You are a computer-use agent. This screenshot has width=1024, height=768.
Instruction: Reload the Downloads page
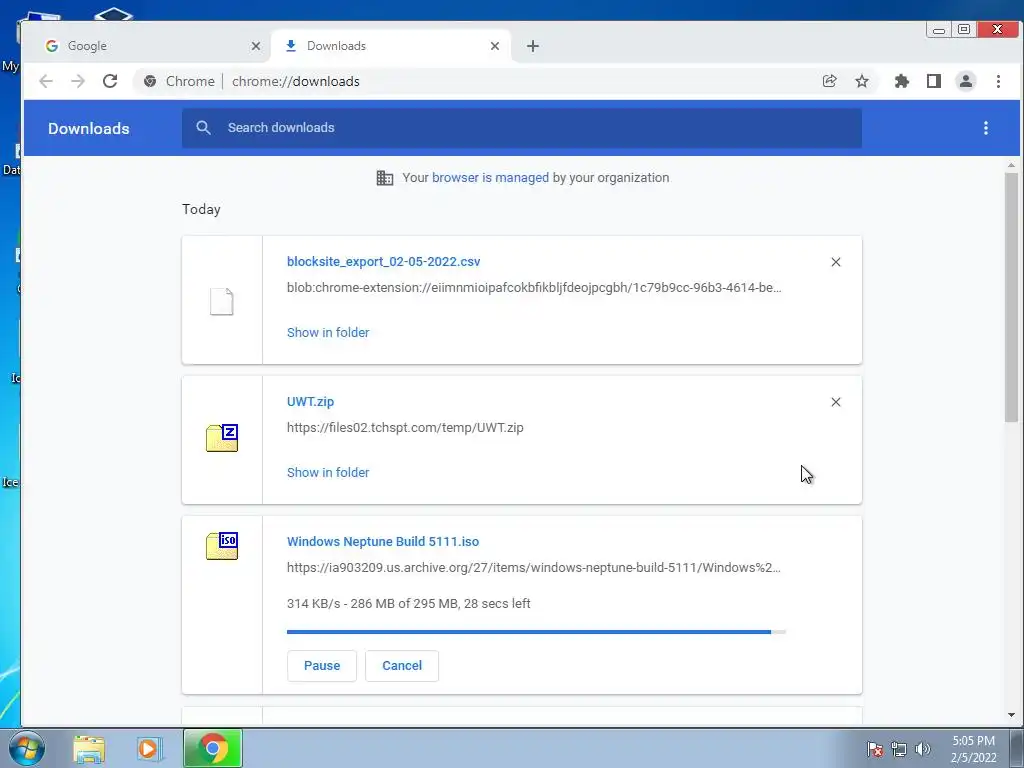coord(110,81)
